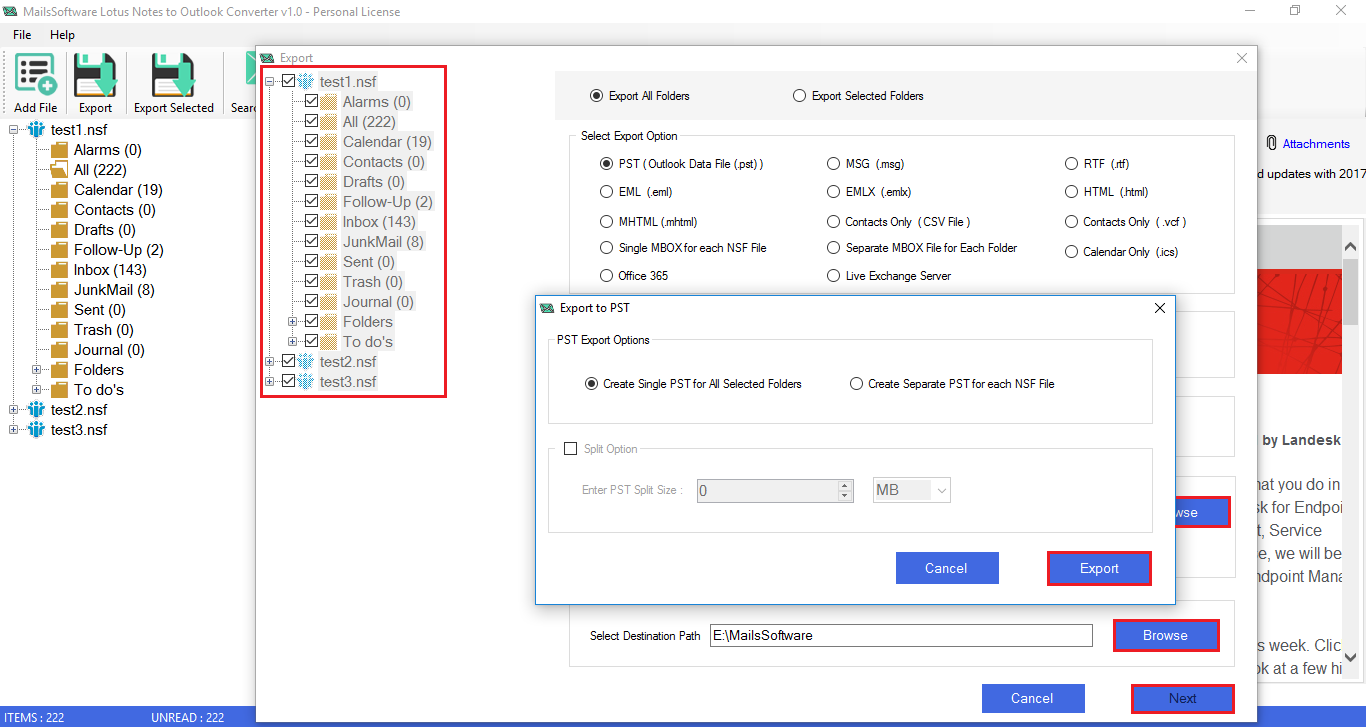
Task: Click the Follow-Up (2) folder icon in main tree
Action: [x=59, y=250]
